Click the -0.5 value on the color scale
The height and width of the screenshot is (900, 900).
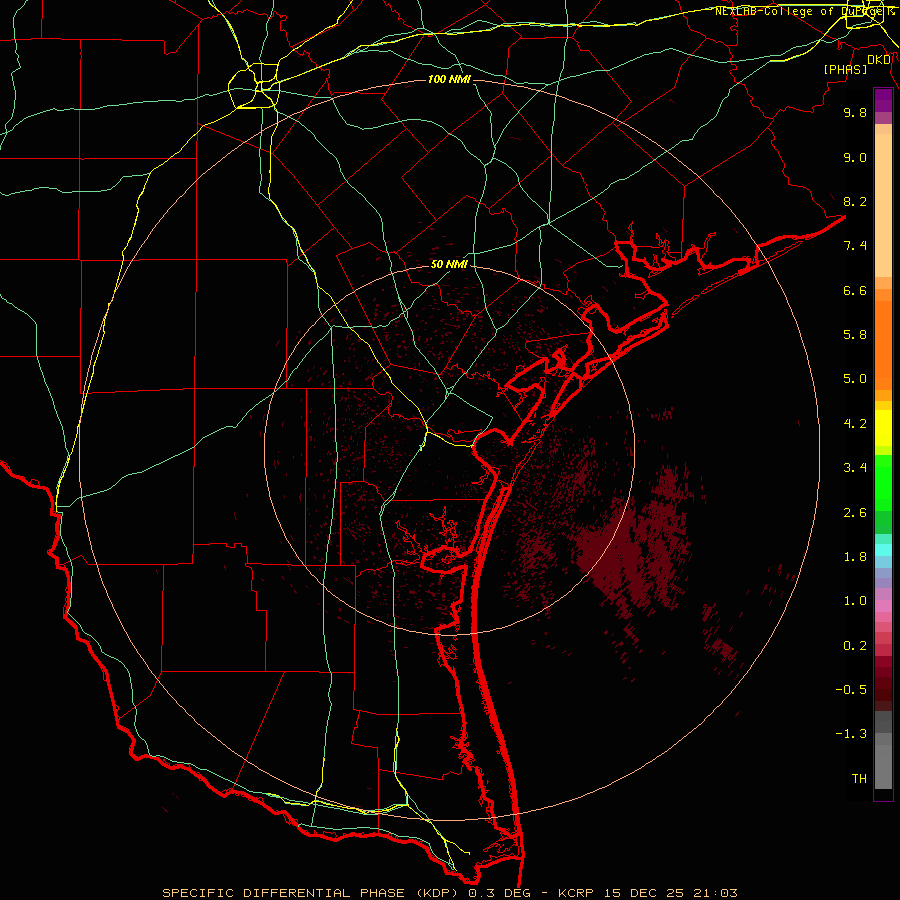click(851, 690)
